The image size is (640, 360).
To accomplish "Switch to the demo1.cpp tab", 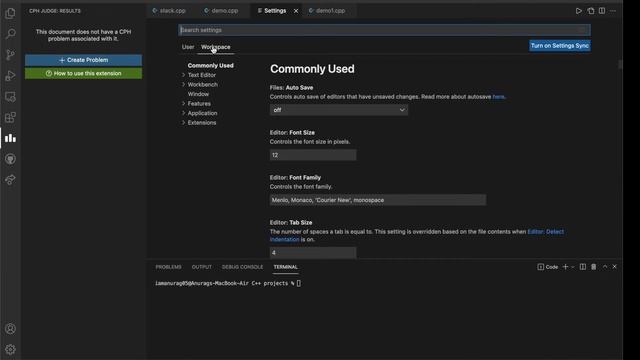I will coord(330,11).
